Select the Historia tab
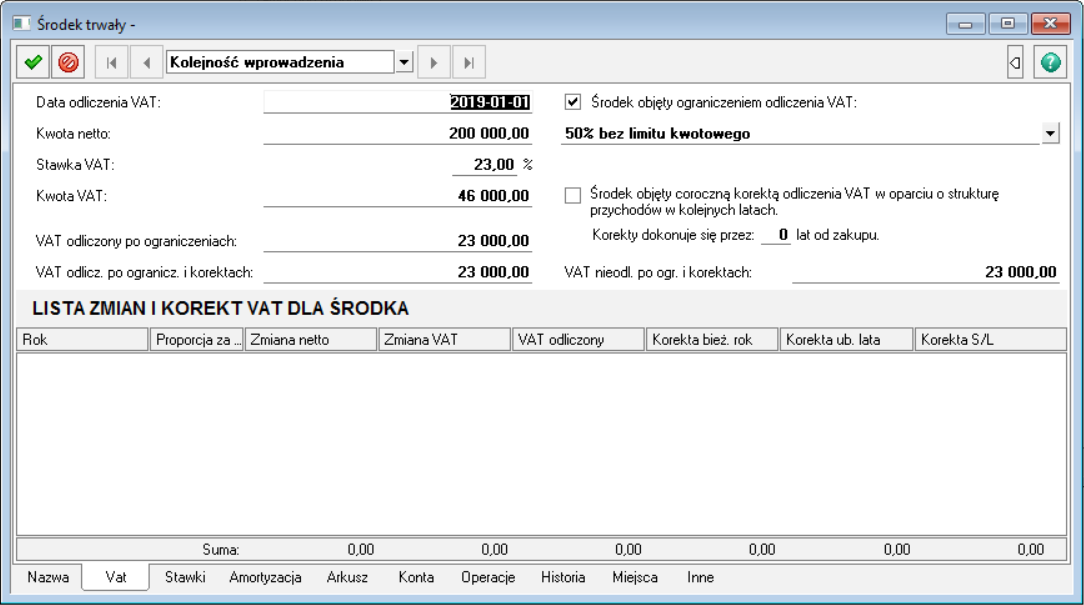 coord(563,577)
